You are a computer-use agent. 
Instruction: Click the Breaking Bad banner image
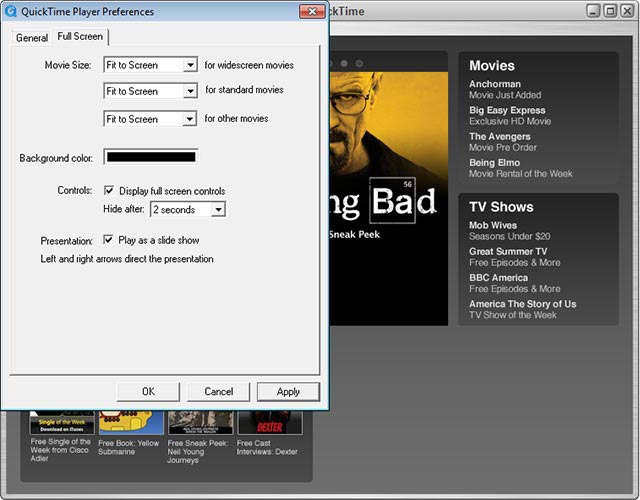389,198
